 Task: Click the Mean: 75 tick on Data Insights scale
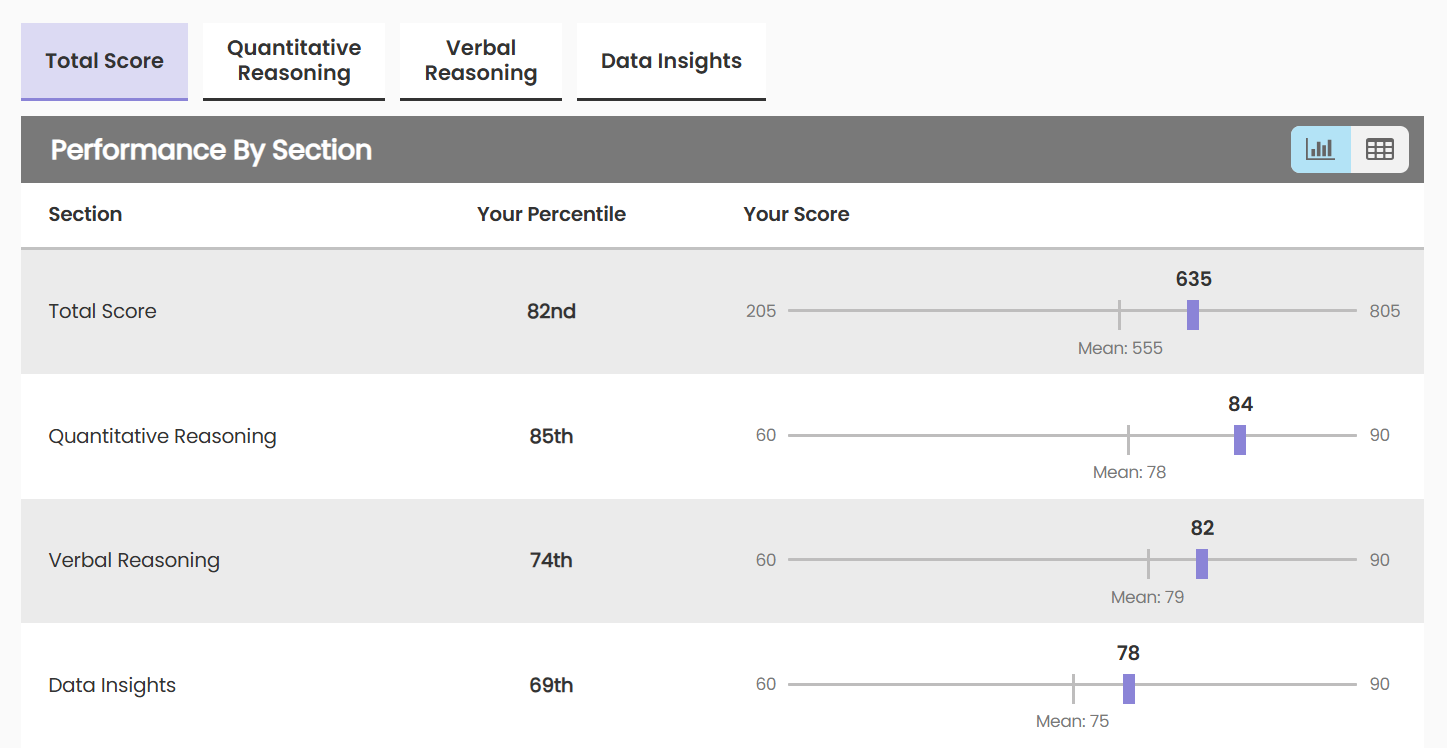click(1073, 688)
